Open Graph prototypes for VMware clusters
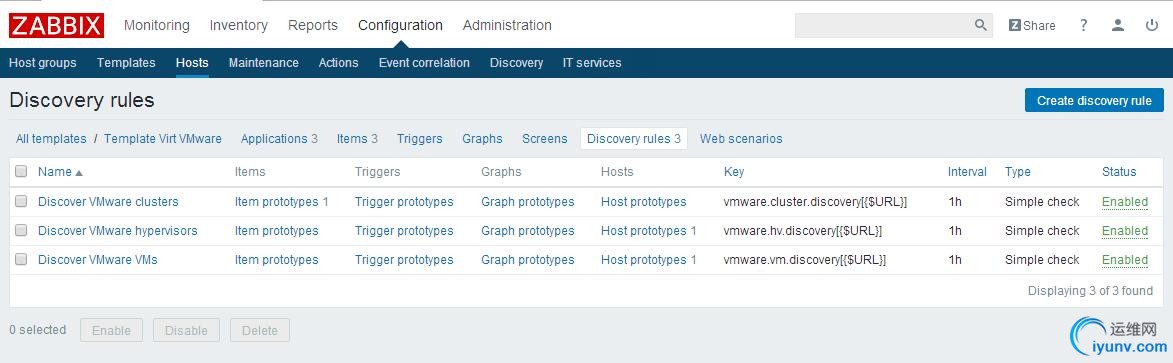1173x363 pixels. point(528,201)
